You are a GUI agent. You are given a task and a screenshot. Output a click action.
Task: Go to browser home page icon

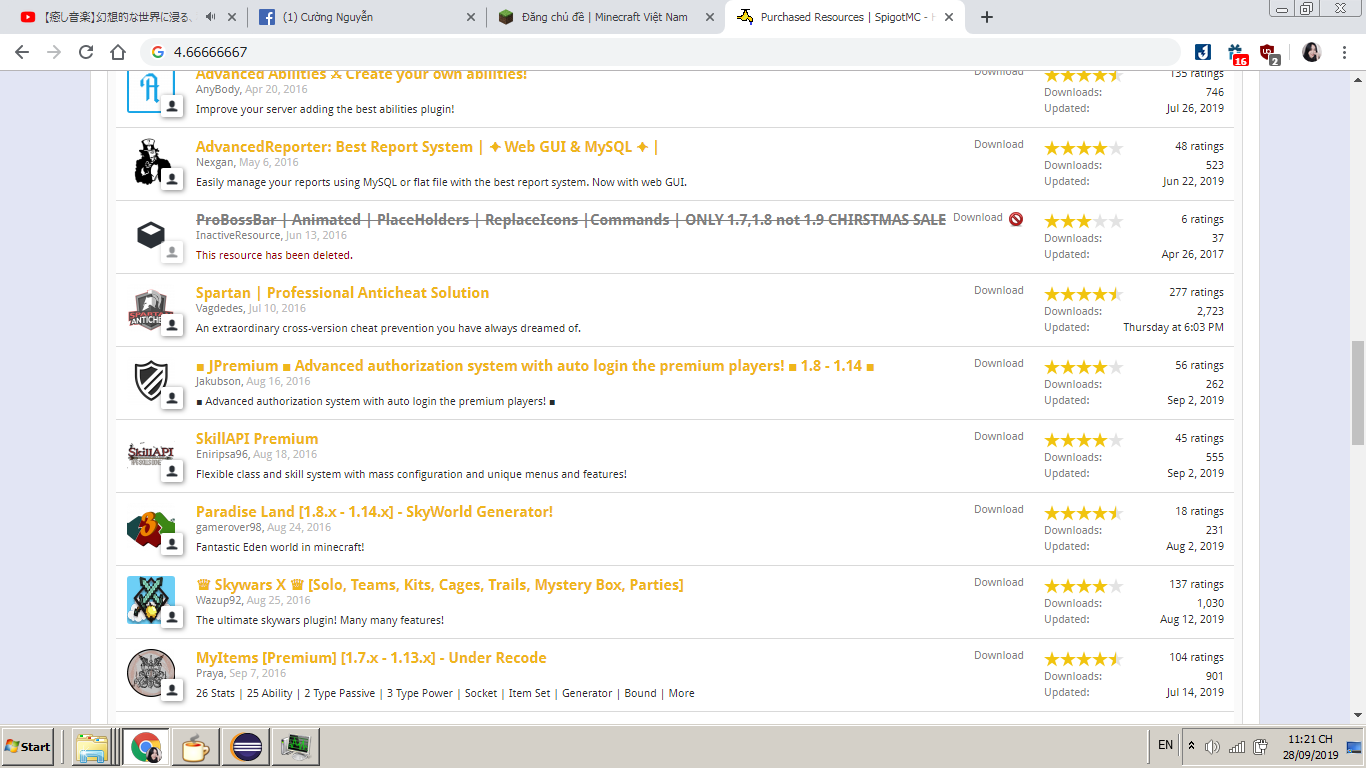click(118, 52)
